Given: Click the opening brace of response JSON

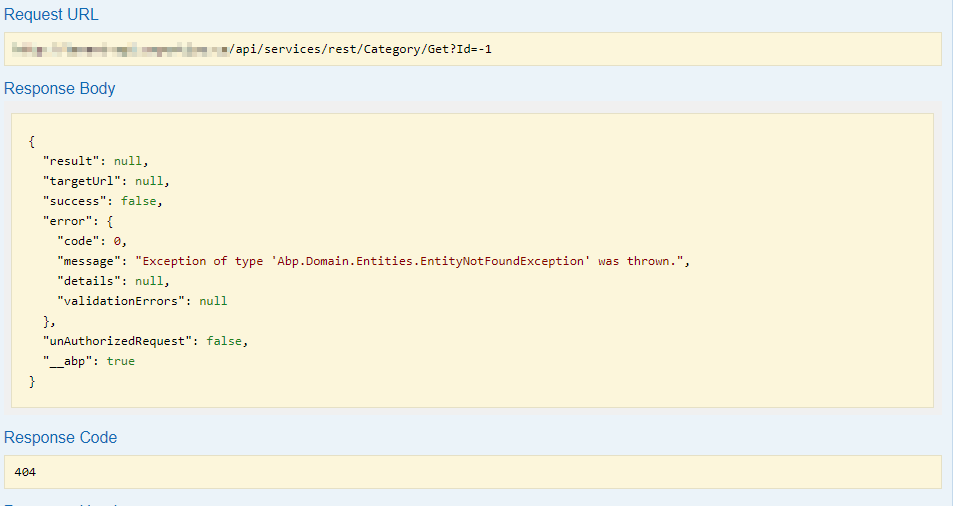Looking at the screenshot, I should pos(32,142).
